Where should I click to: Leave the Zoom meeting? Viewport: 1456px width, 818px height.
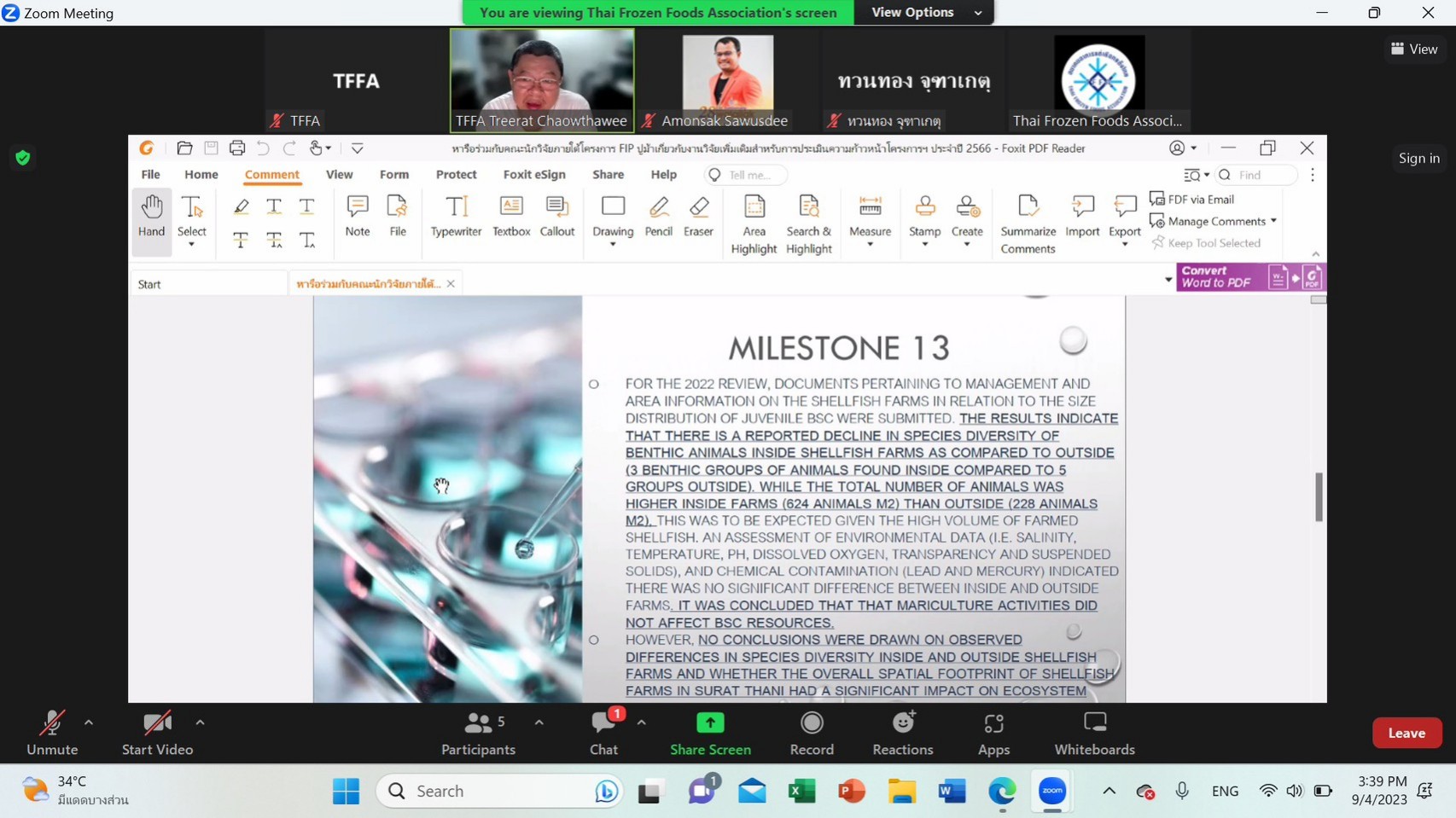coord(1406,733)
